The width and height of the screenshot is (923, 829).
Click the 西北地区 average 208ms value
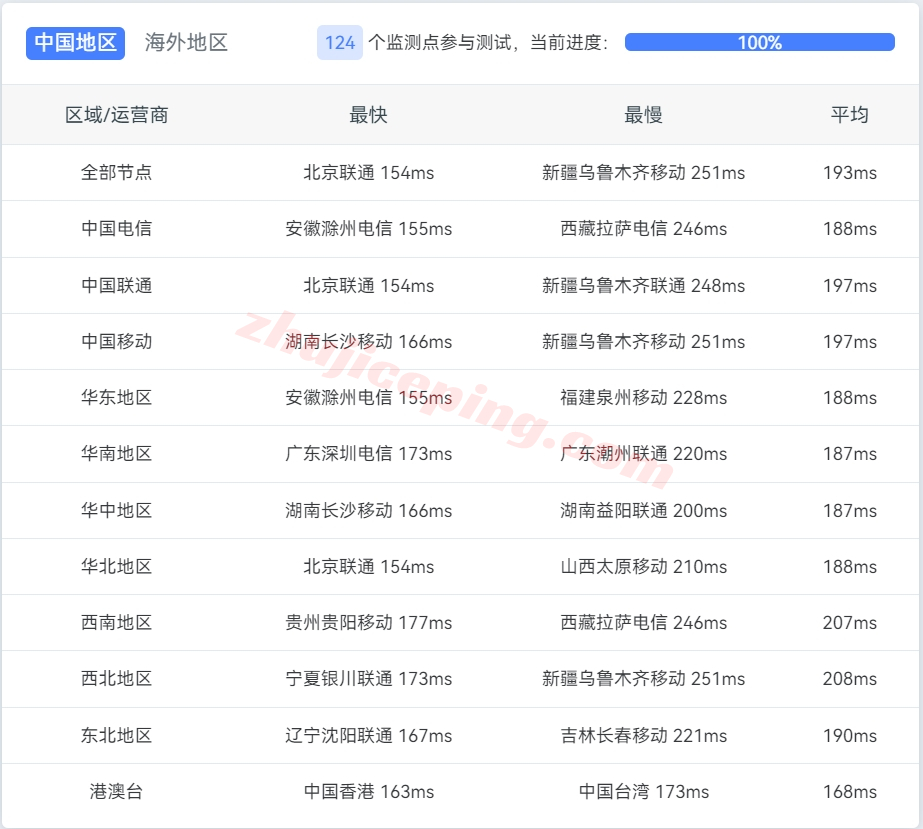pos(849,679)
